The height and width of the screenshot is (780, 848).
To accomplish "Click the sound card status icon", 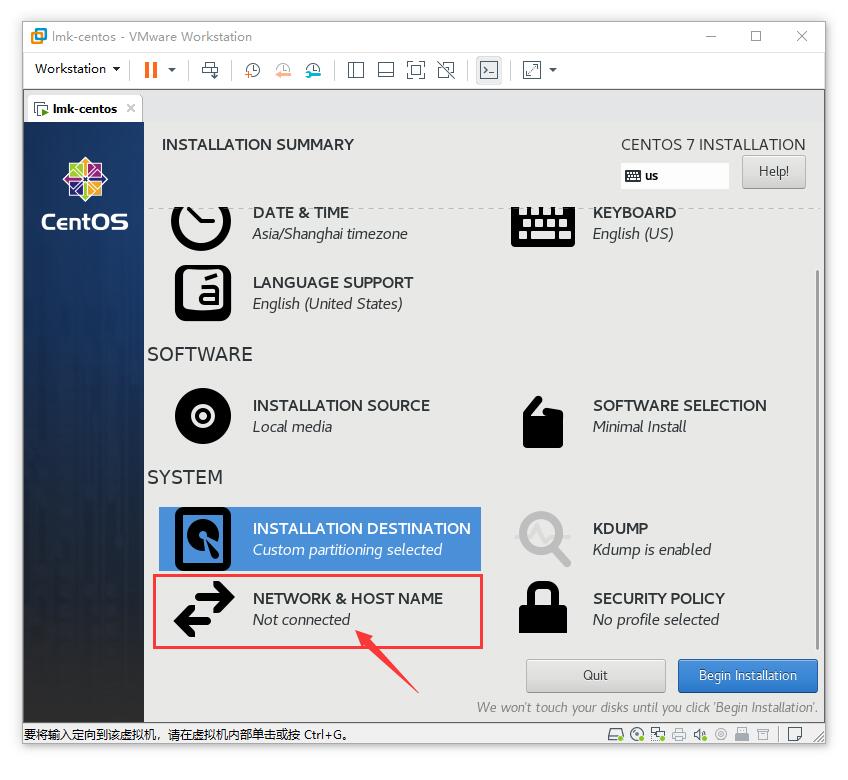I will [x=700, y=735].
